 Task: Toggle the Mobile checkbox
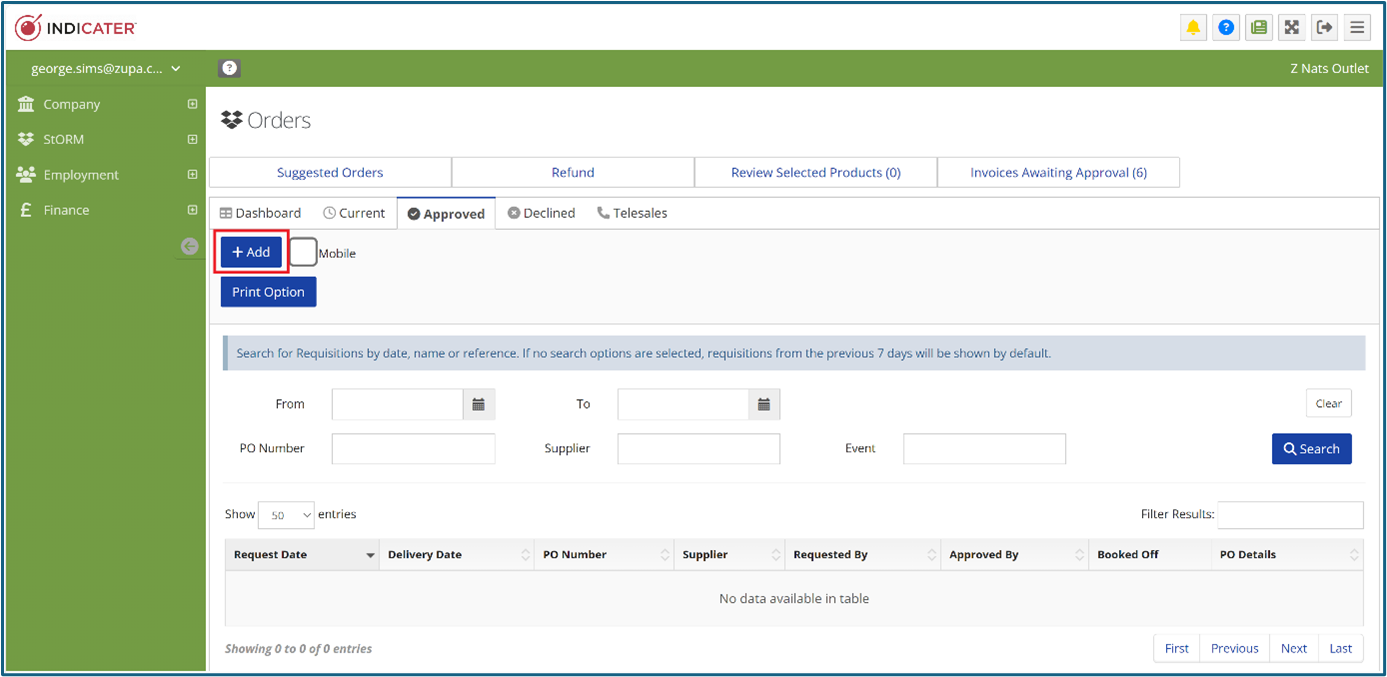point(304,252)
